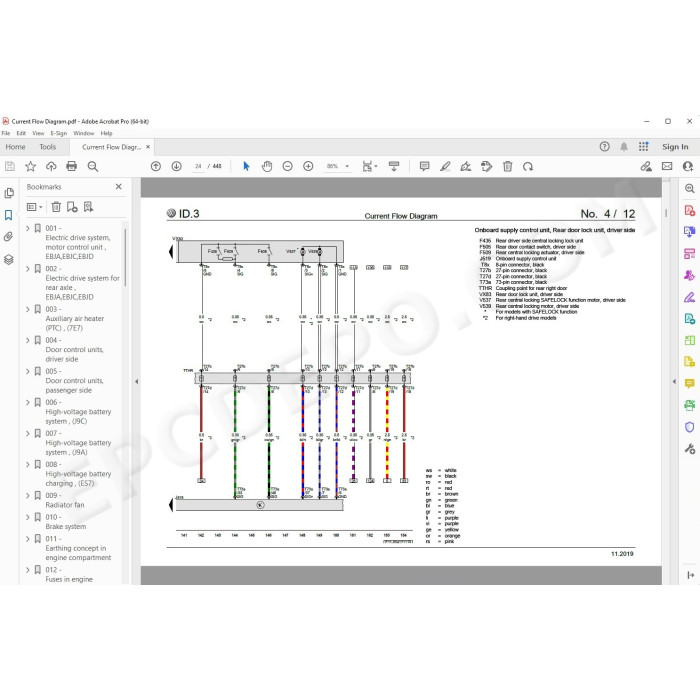700x700 pixels.
Task: Click the Sign In link
Action: pyautogui.click(x=675, y=146)
